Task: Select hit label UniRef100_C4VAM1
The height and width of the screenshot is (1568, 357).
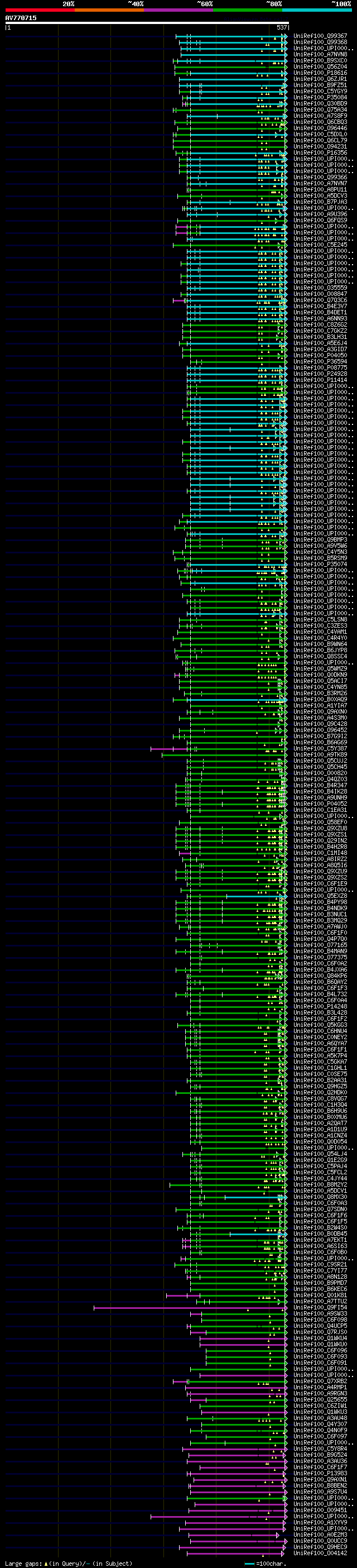Action: [x=320, y=632]
